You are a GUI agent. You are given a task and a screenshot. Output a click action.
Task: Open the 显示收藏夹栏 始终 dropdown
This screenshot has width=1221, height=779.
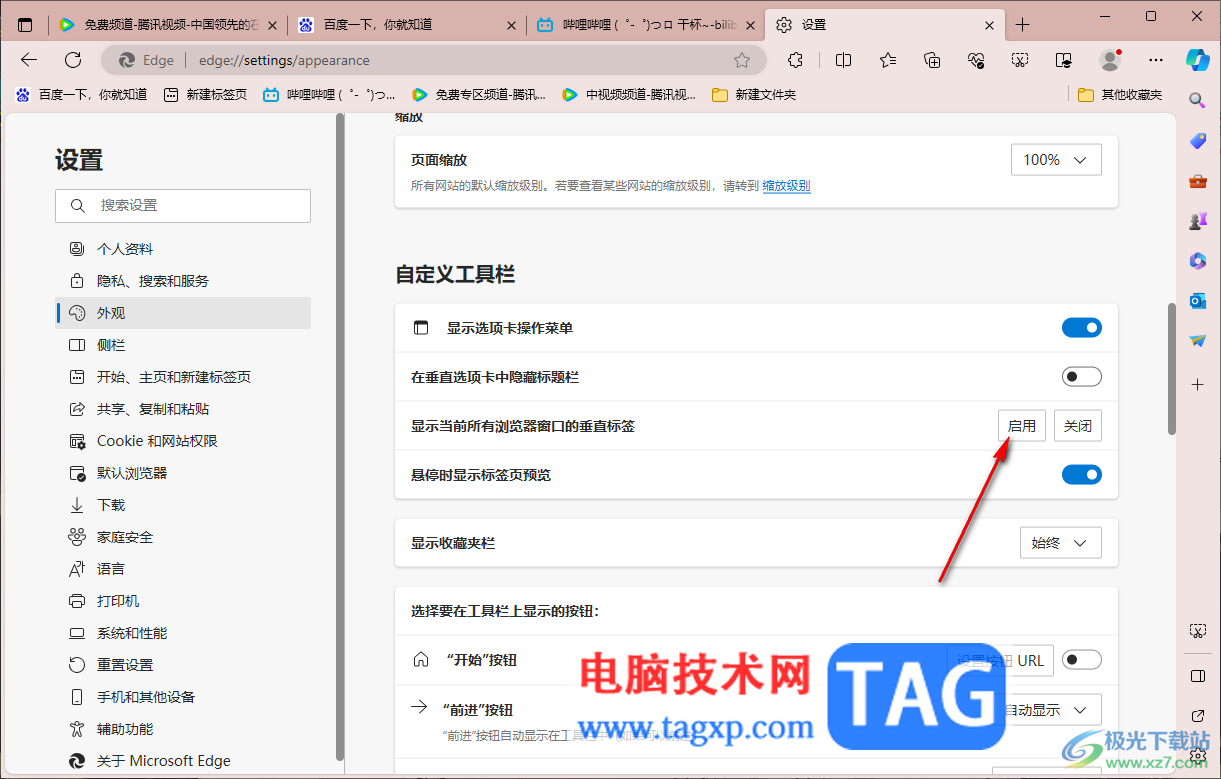pos(1060,543)
